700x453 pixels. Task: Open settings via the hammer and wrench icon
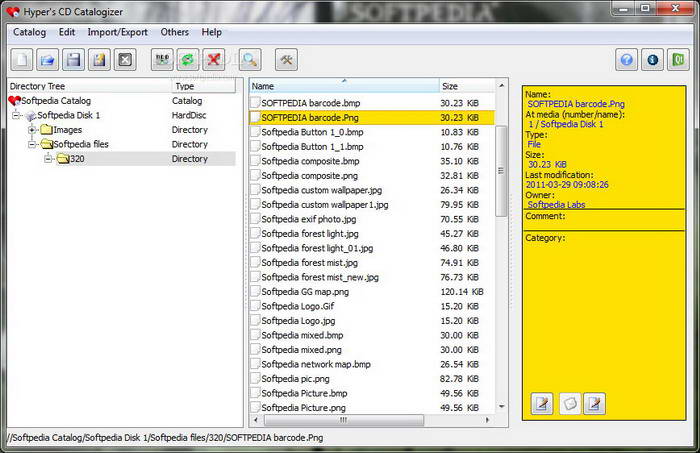[x=286, y=59]
